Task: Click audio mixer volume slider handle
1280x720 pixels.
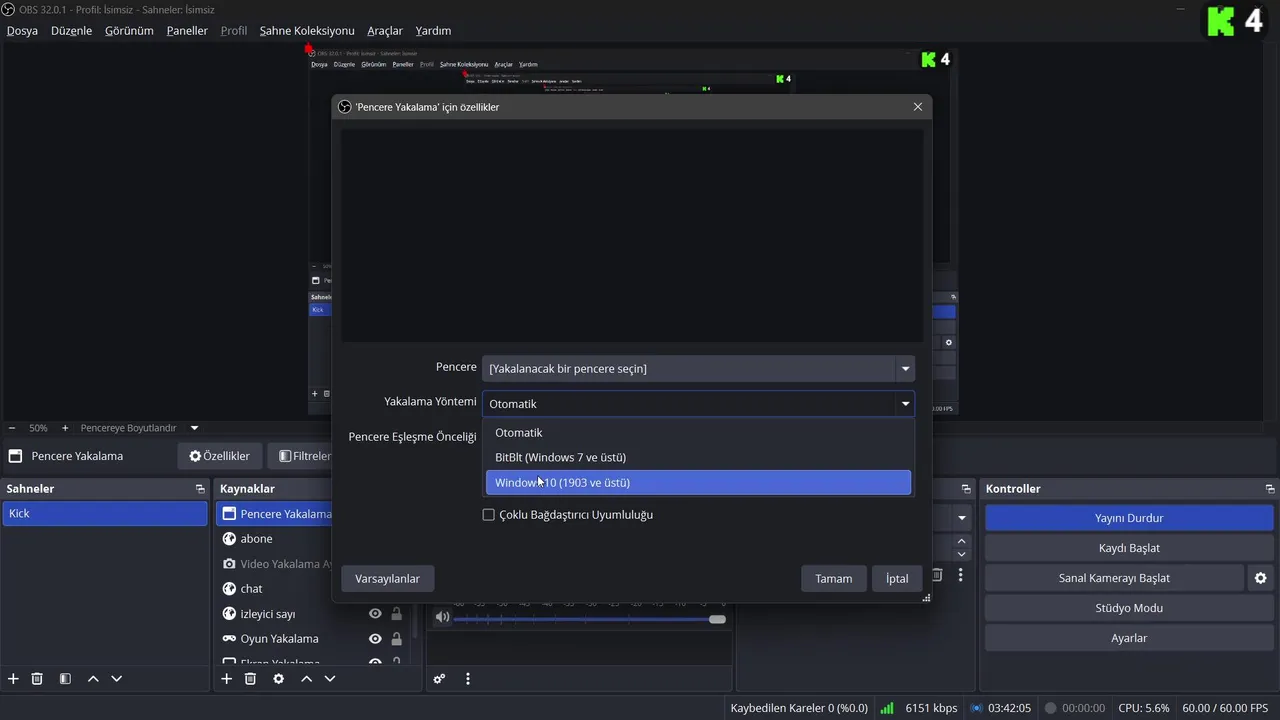Action: coord(717,619)
